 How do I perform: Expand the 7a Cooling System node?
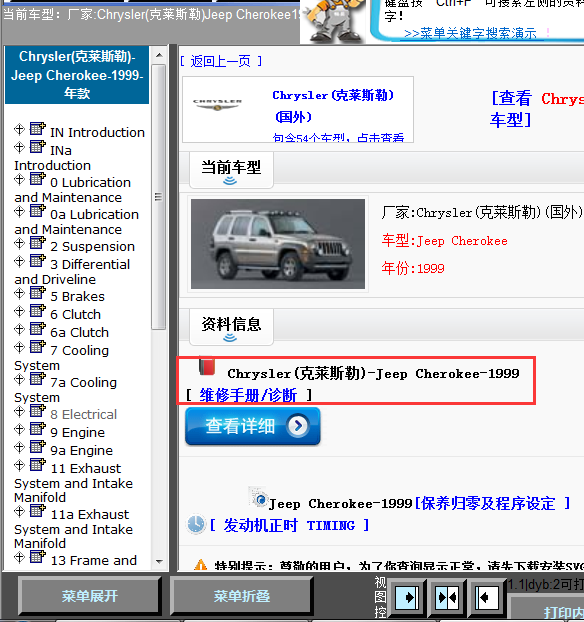[x=19, y=379]
